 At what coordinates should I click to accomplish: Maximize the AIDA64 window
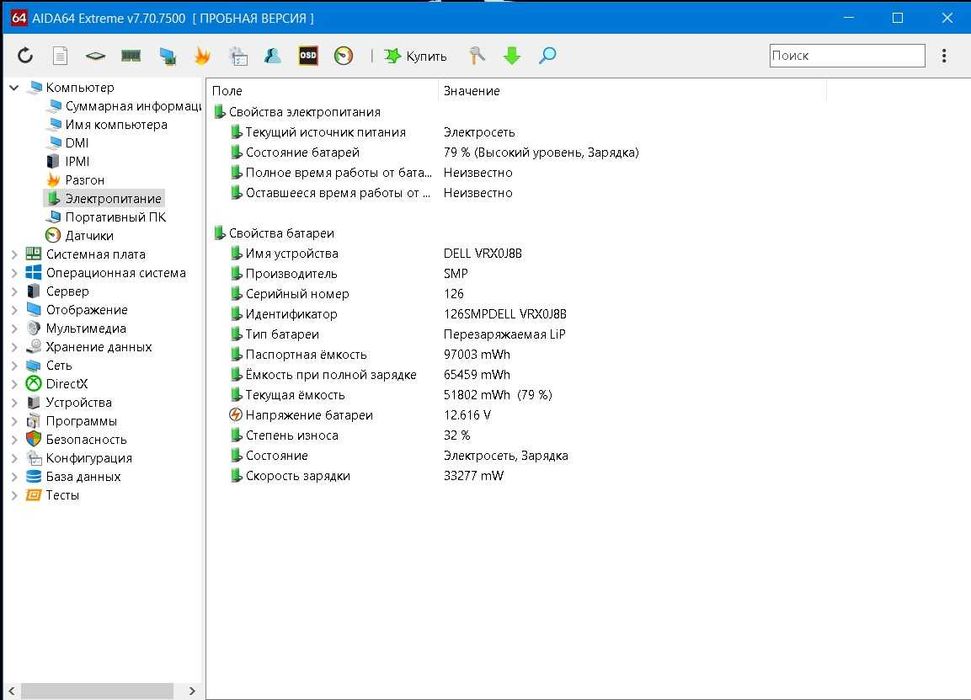(897, 18)
